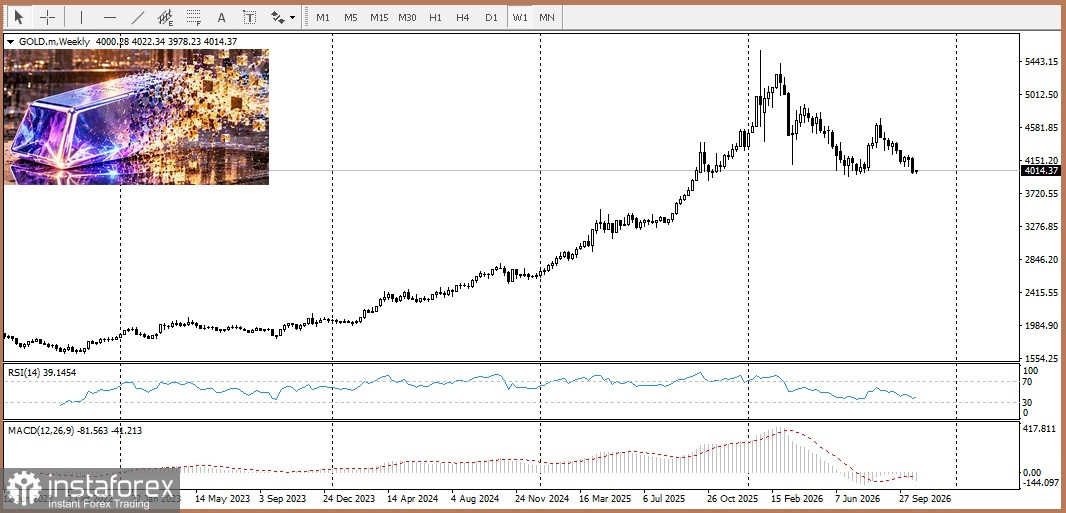1066x513 pixels.
Task: Expand the GOLD.m chart title triangle
Action: (x=11, y=41)
